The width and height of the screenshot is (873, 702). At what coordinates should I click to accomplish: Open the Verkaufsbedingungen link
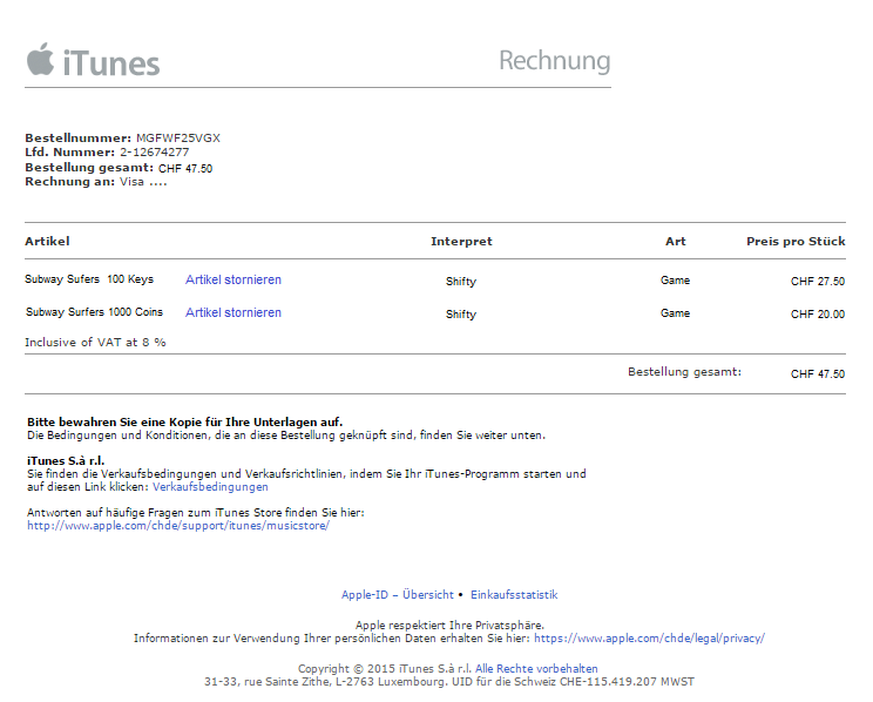210,487
